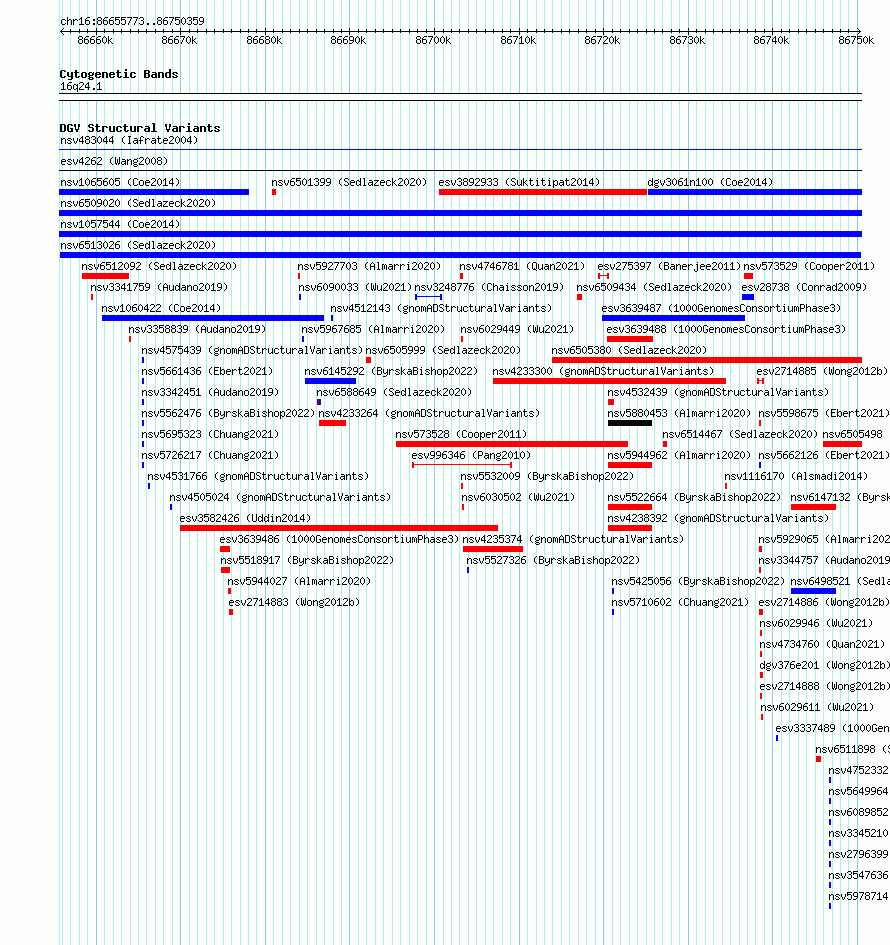Open nsv5695323 (Chuang2021) variant
This screenshot has height=945, width=890.
210,435
